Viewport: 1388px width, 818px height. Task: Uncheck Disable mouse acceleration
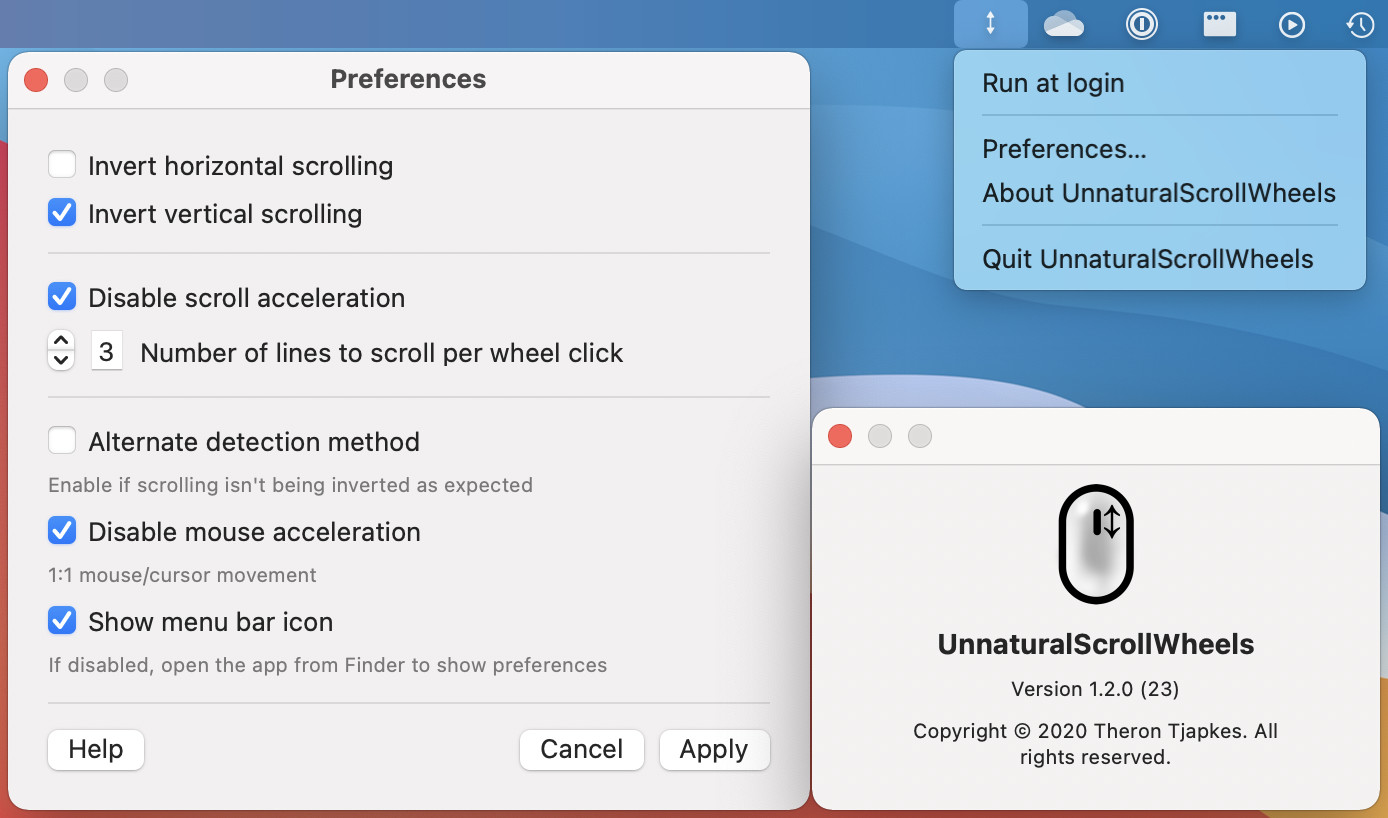[62, 531]
